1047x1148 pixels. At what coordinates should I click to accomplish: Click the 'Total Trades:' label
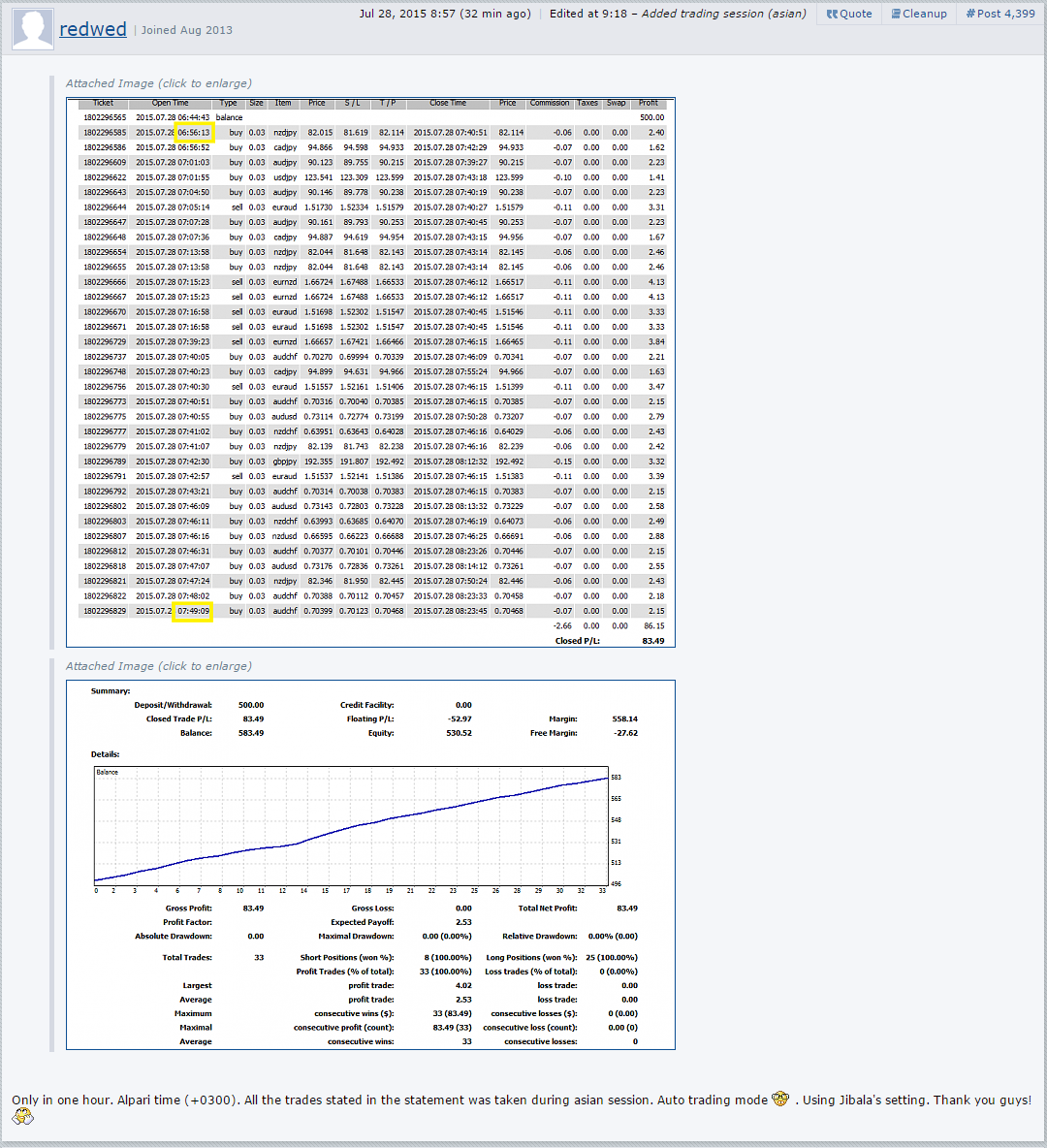pos(187,958)
